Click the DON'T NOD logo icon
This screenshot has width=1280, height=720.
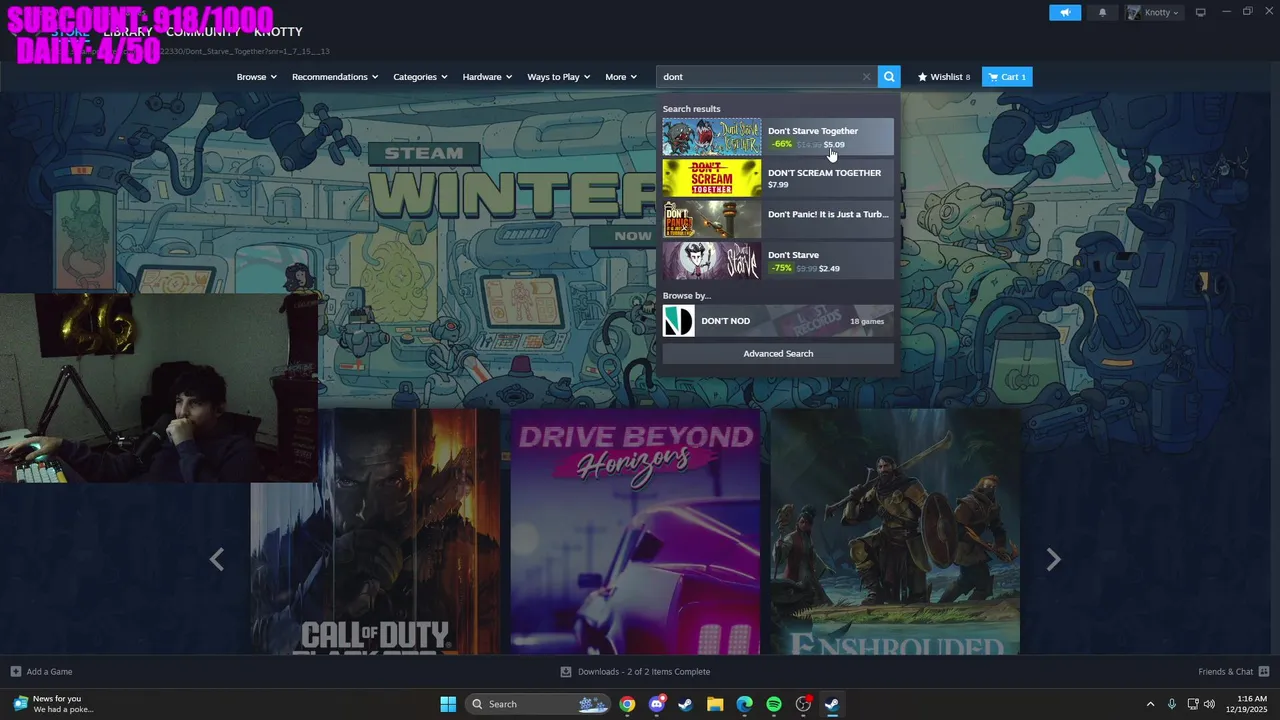679,321
